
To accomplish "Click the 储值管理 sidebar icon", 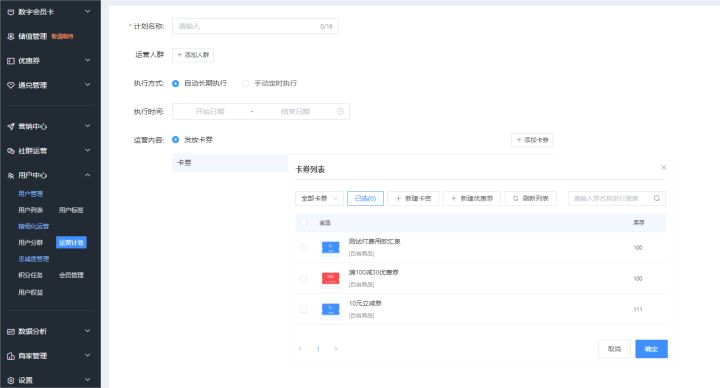I will 11,36.
